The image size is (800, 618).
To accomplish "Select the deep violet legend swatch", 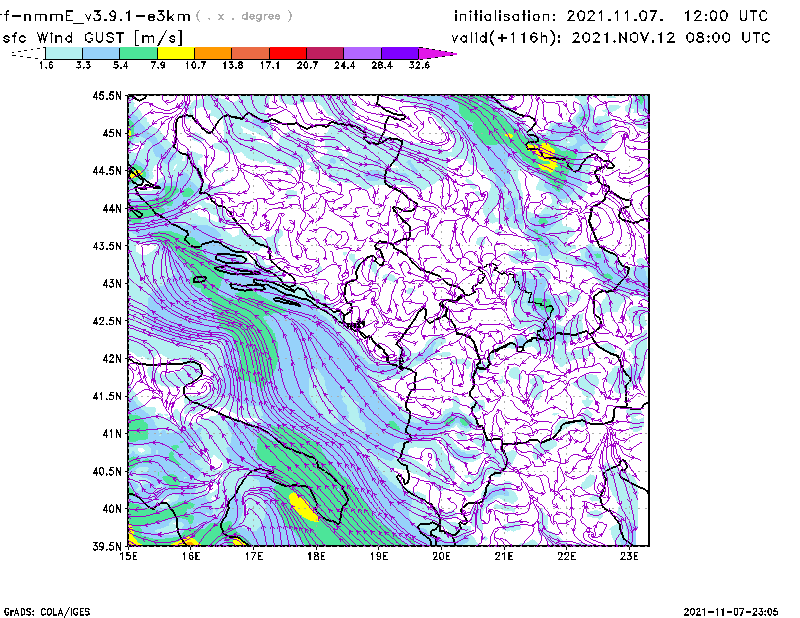I will [x=400, y=53].
